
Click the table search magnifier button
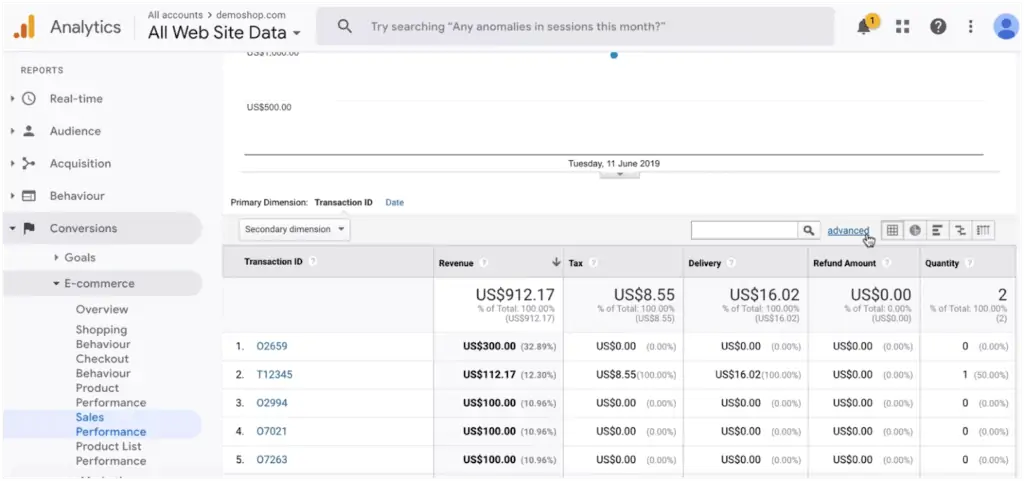click(x=808, y=230)
